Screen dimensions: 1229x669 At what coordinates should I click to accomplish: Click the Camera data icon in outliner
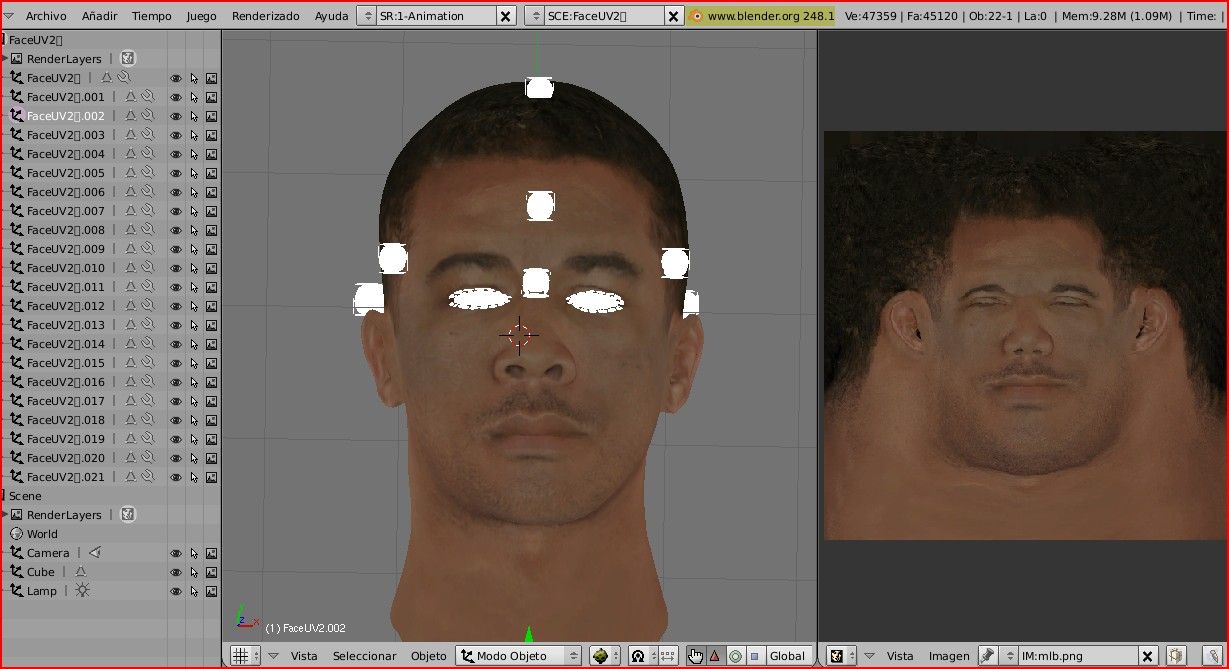pos(95,553)
